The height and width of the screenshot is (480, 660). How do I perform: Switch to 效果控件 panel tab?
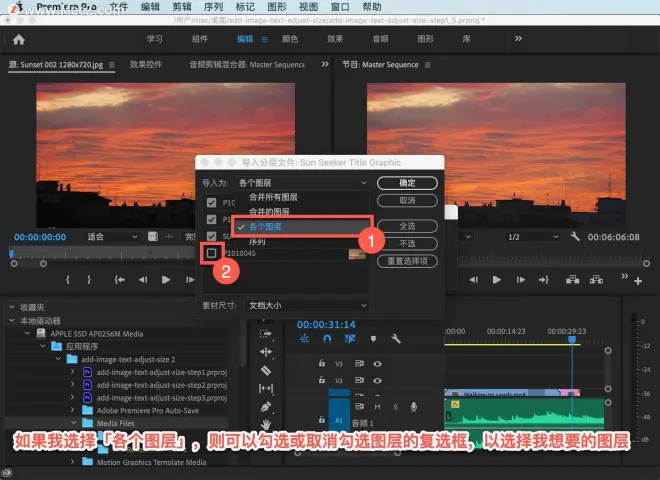coord(146,64)
